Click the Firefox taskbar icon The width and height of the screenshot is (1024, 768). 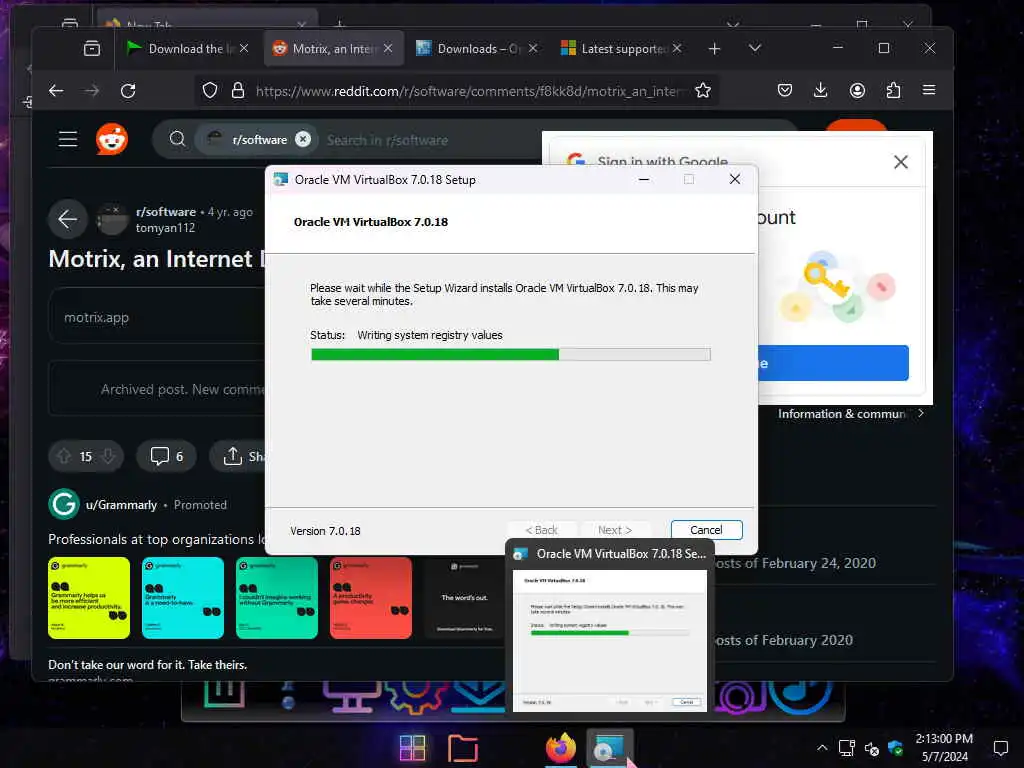[x=561, y=748]
